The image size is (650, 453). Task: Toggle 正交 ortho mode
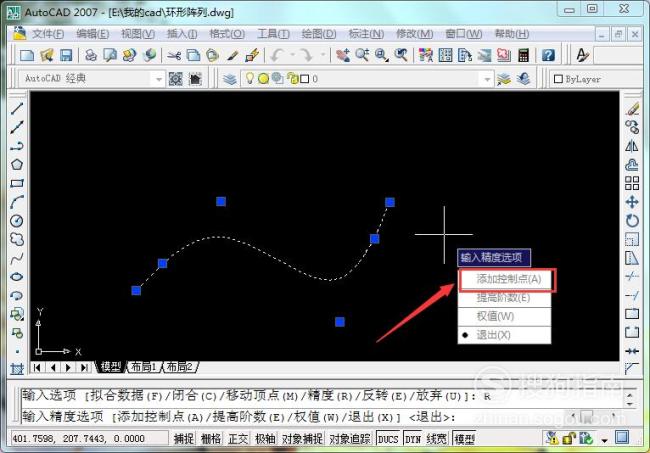[238, 438]
